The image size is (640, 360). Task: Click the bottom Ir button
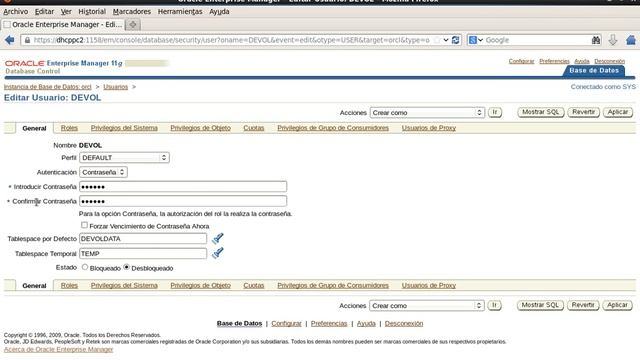tap(494, 305)
